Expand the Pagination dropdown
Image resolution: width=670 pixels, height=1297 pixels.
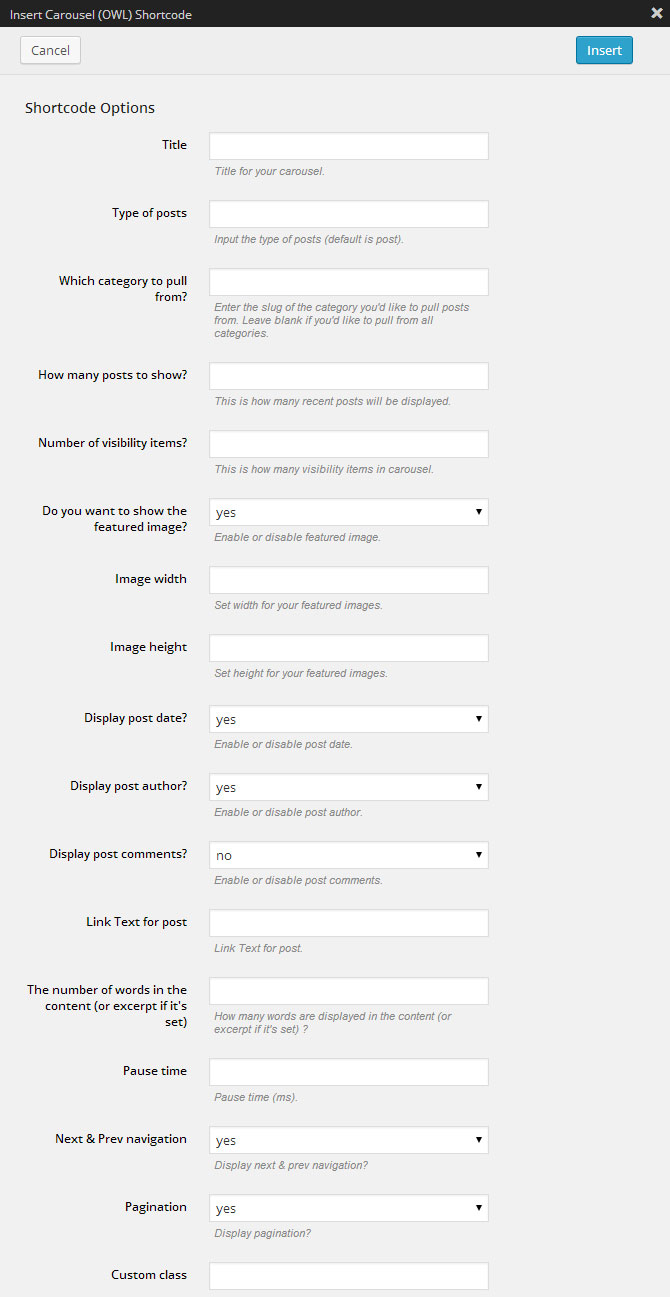(349, 1208)
